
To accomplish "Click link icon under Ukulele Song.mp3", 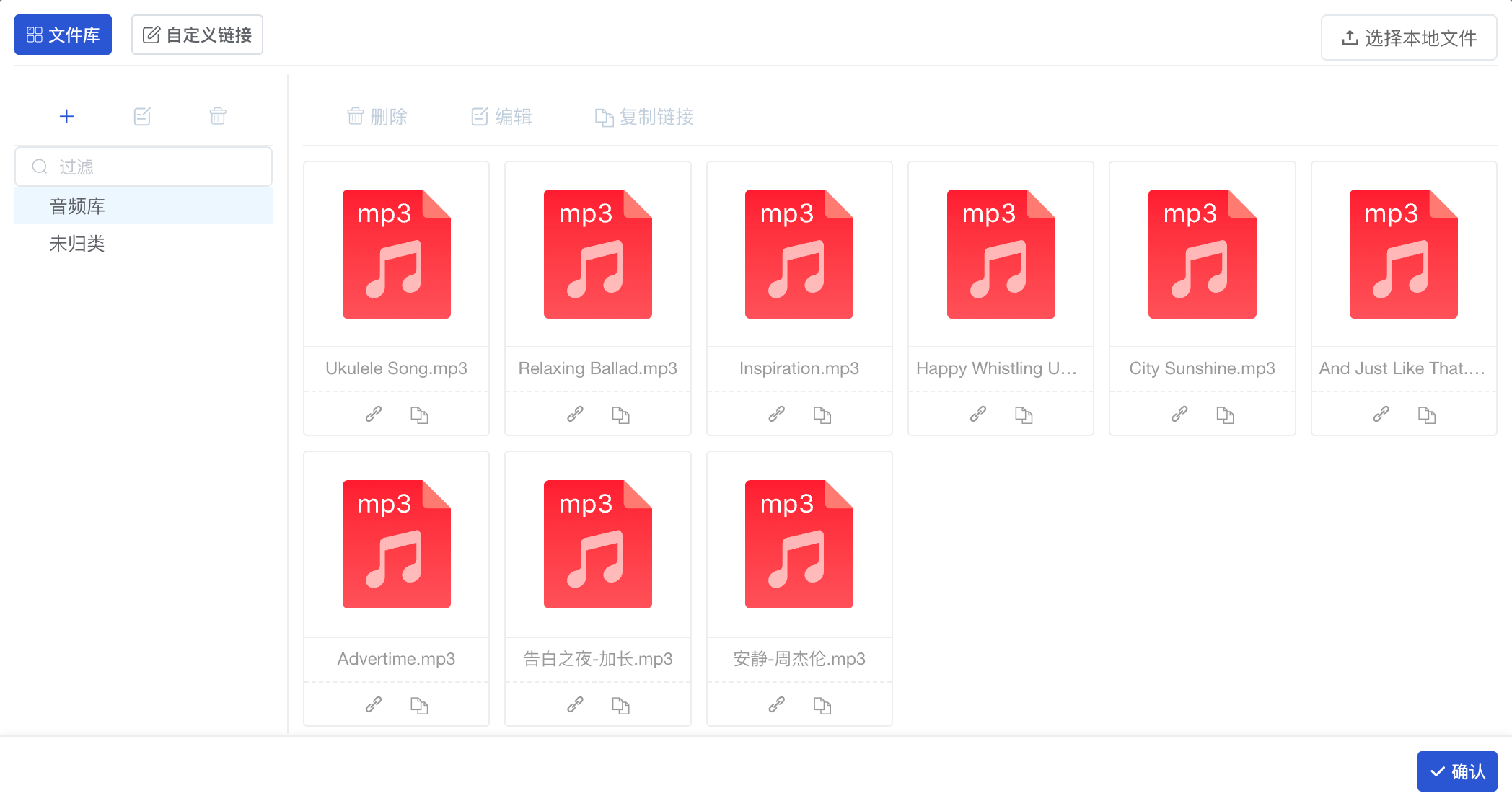I will click(x=374, y=415).
